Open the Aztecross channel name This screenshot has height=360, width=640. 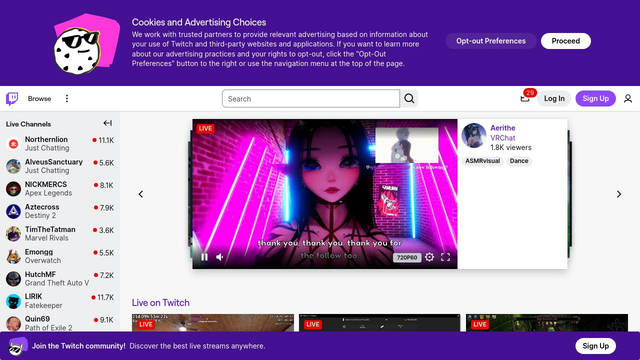coord(42,207)
